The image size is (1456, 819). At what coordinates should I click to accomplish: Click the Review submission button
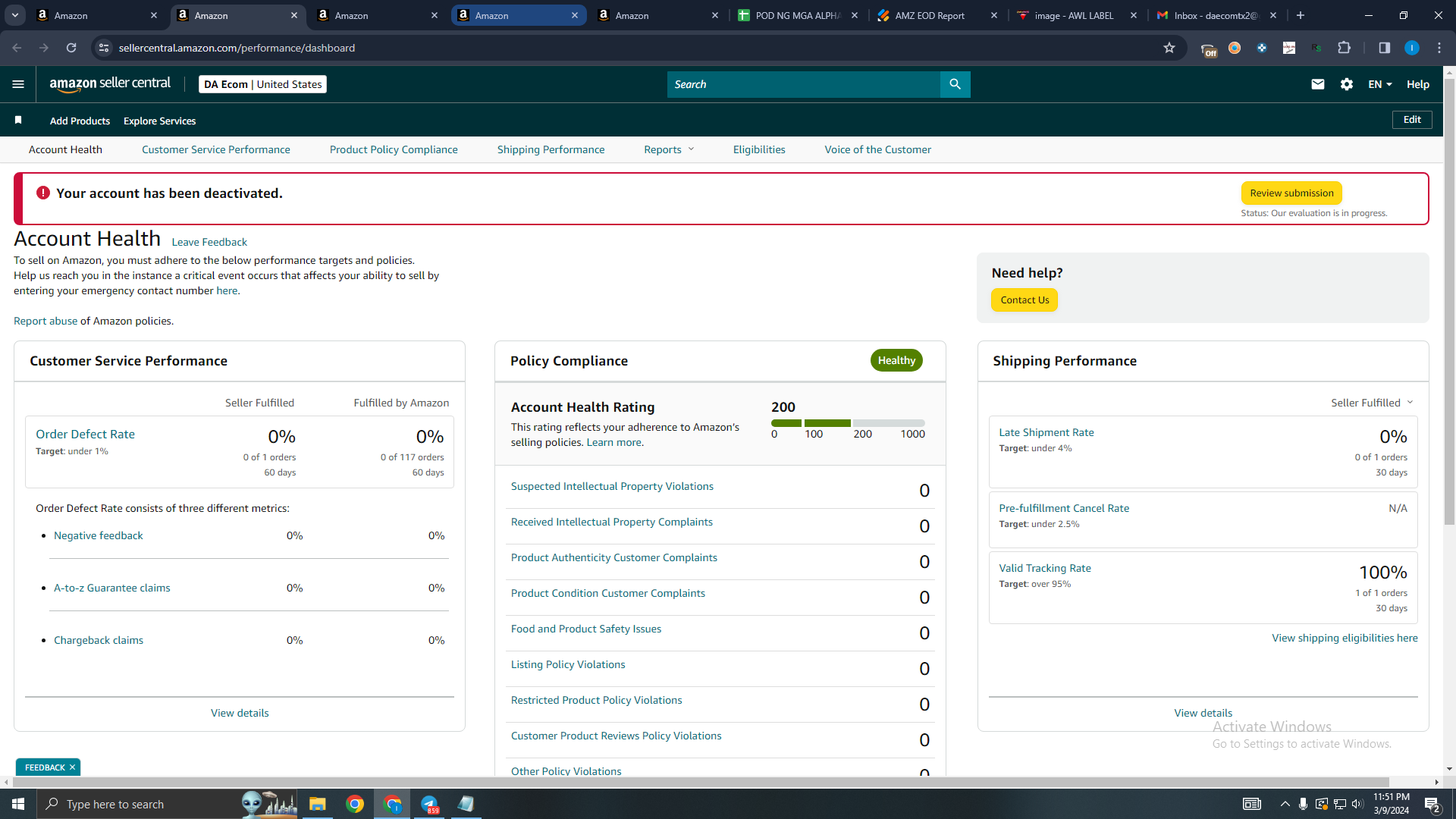(1291, 193)
